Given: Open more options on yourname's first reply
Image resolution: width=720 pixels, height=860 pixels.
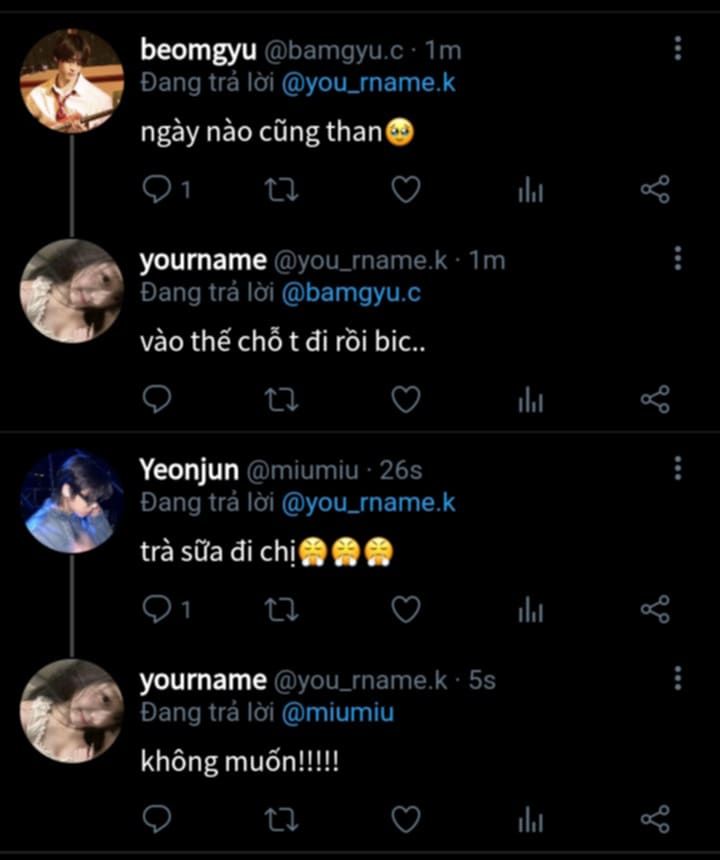Looking at the screenshot, I should (678, 259).
